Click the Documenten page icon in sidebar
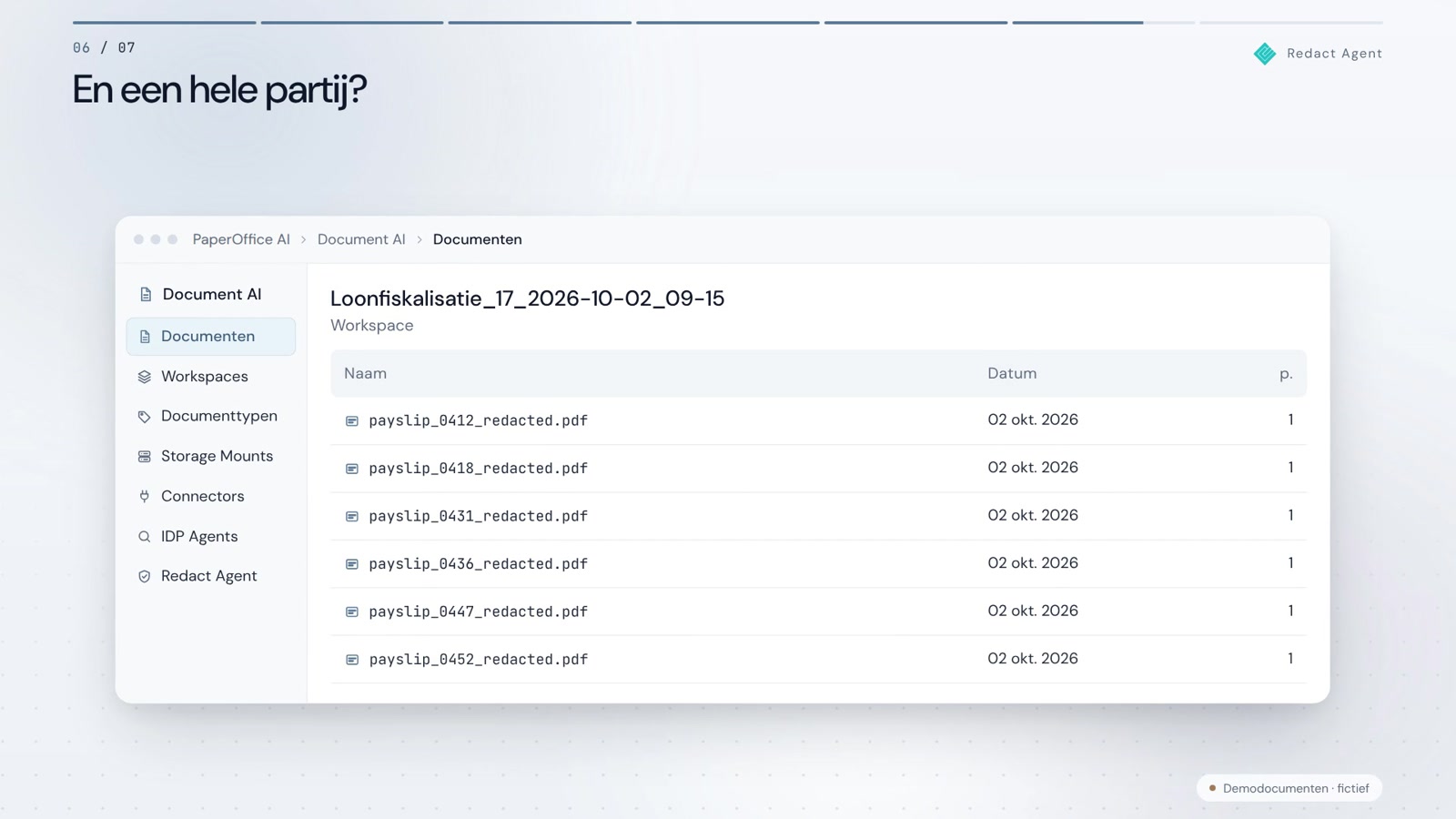This screenshot has width=1456, height=819. tap(145, 337)
